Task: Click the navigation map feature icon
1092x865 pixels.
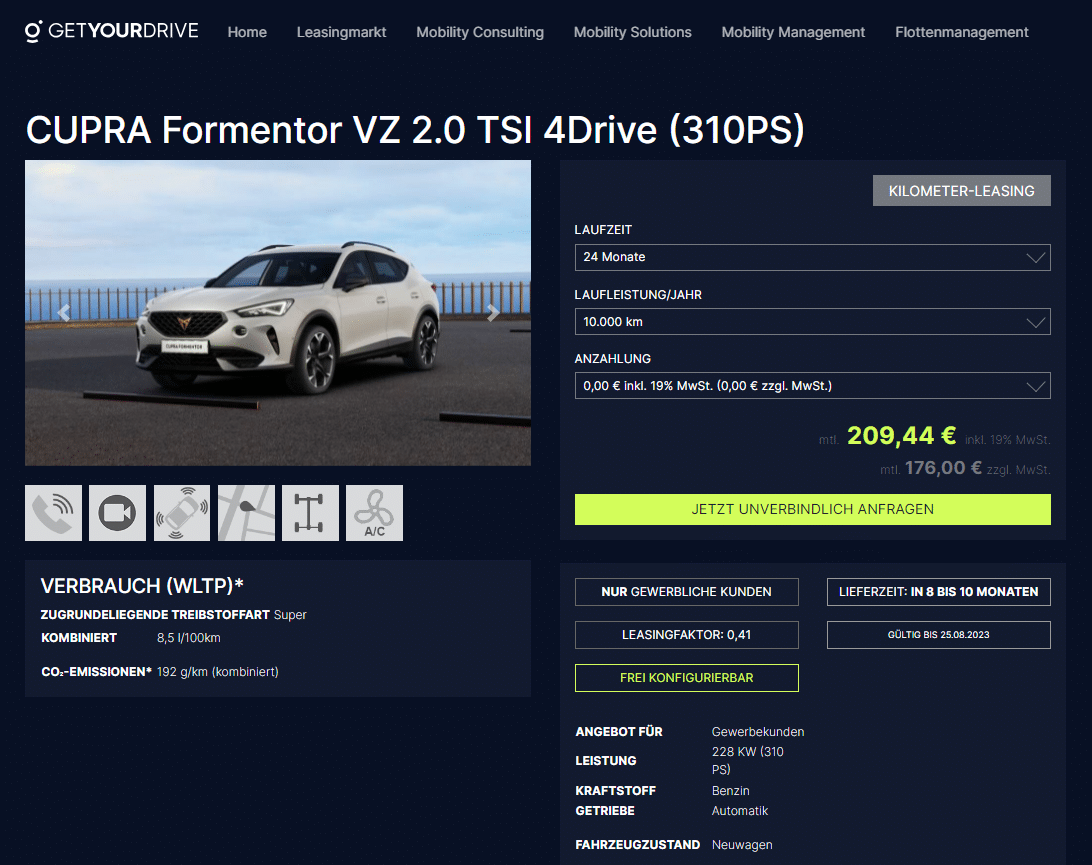Action: tap(247, 513)
